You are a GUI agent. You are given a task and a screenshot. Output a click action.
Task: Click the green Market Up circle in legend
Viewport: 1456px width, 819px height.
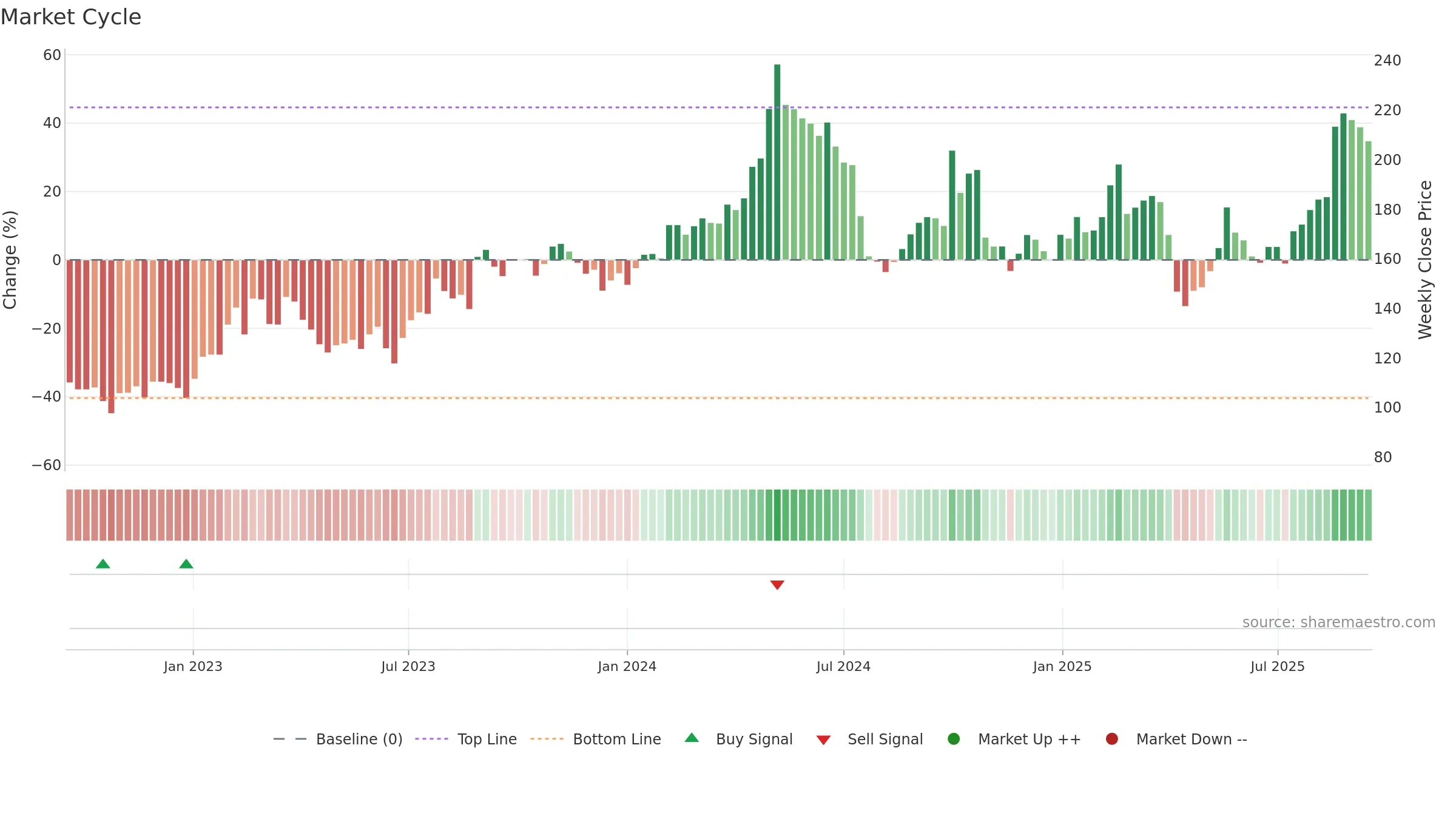[x=954, y=739]
